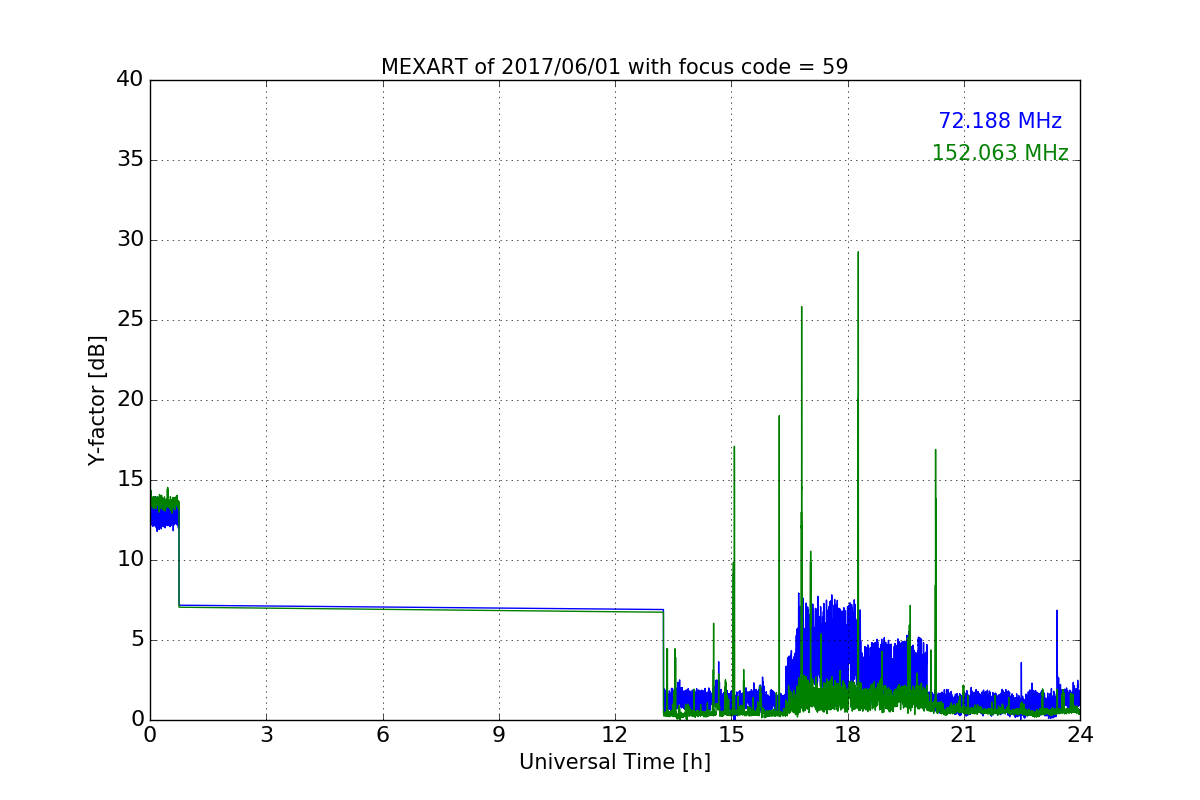Image resolution: width=1200 pixels, height=800 pixels.
Task: Click the x-axis tick label 24
Action: click(1079, 735)
